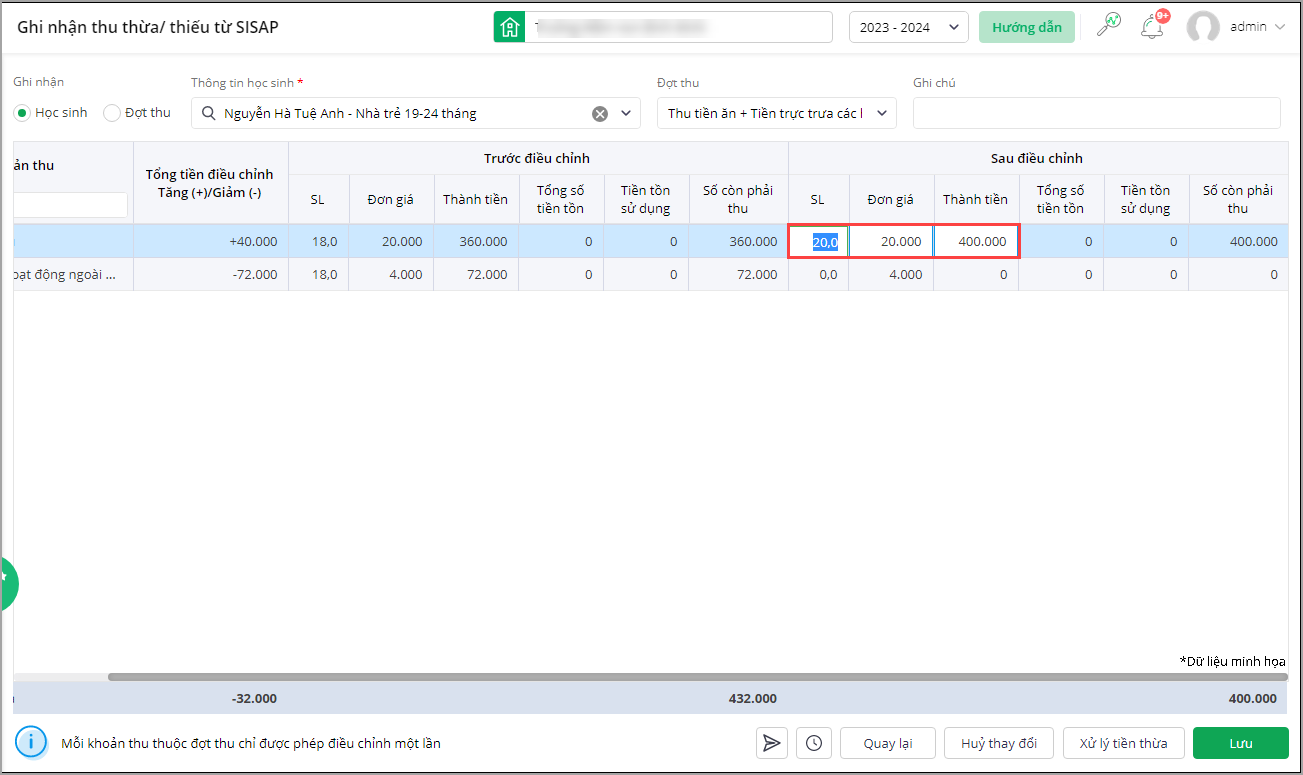Click the blurred school name field
Screen dimensions: 1303x775
point(680,27)
